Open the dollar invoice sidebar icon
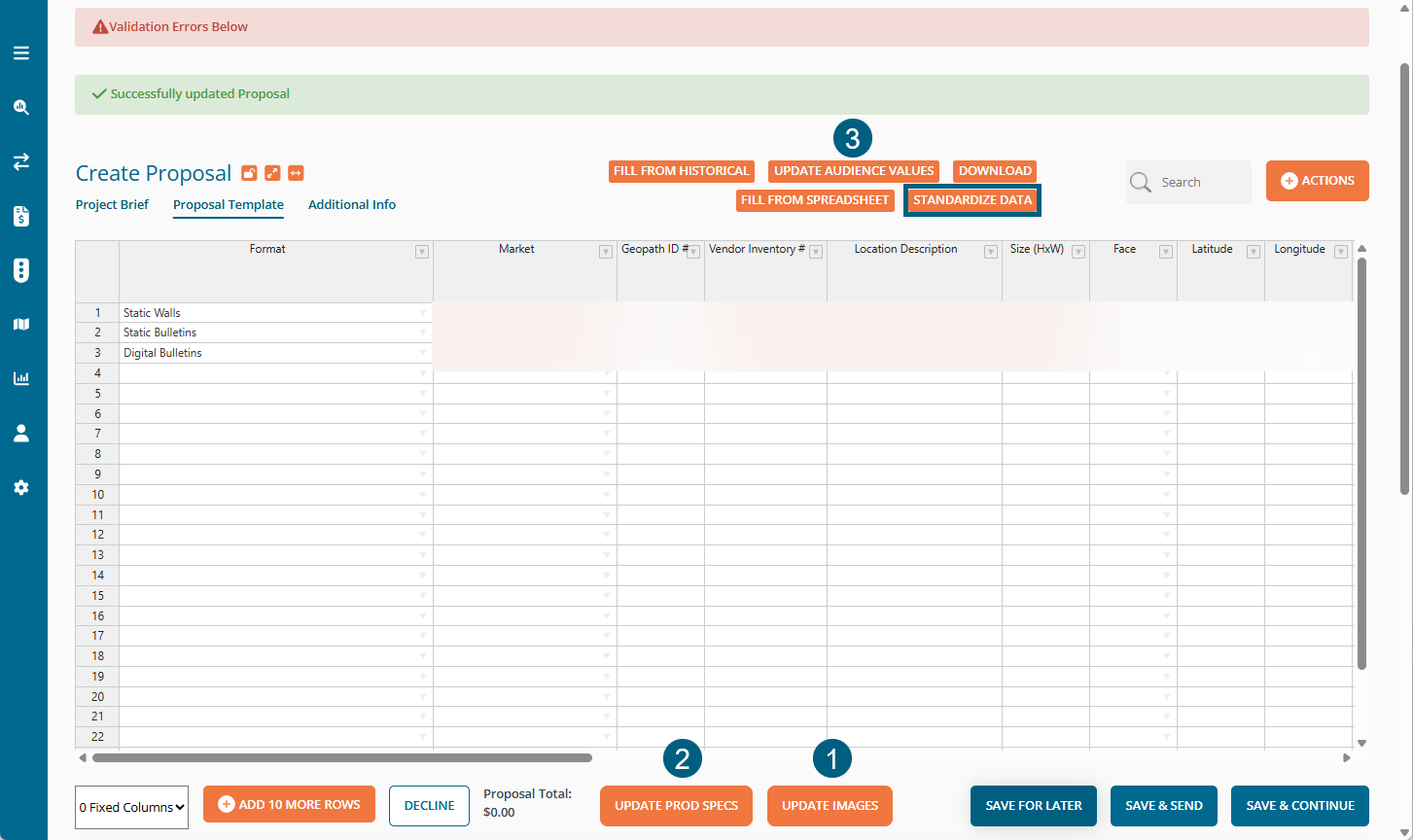The width and height of the screenshot is (1413, 840). [21, 217]
